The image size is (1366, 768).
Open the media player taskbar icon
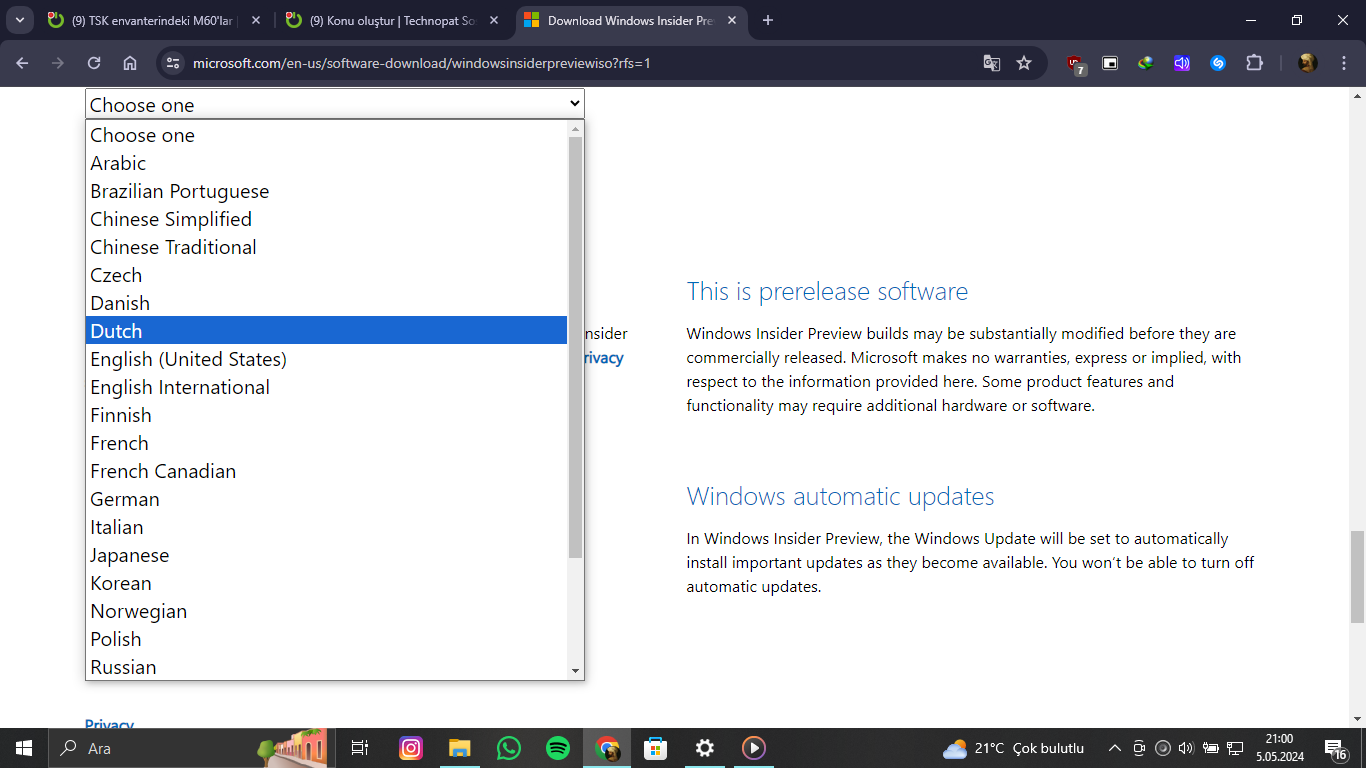[x=754, y=748]
